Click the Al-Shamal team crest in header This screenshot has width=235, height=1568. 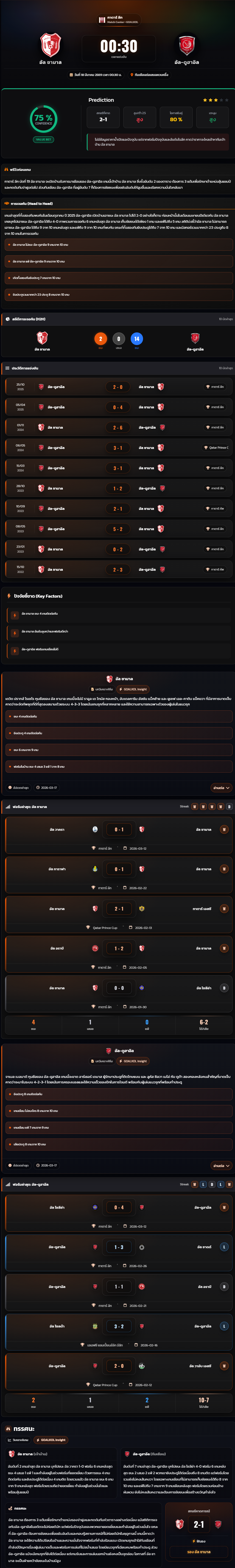[51, 45]
